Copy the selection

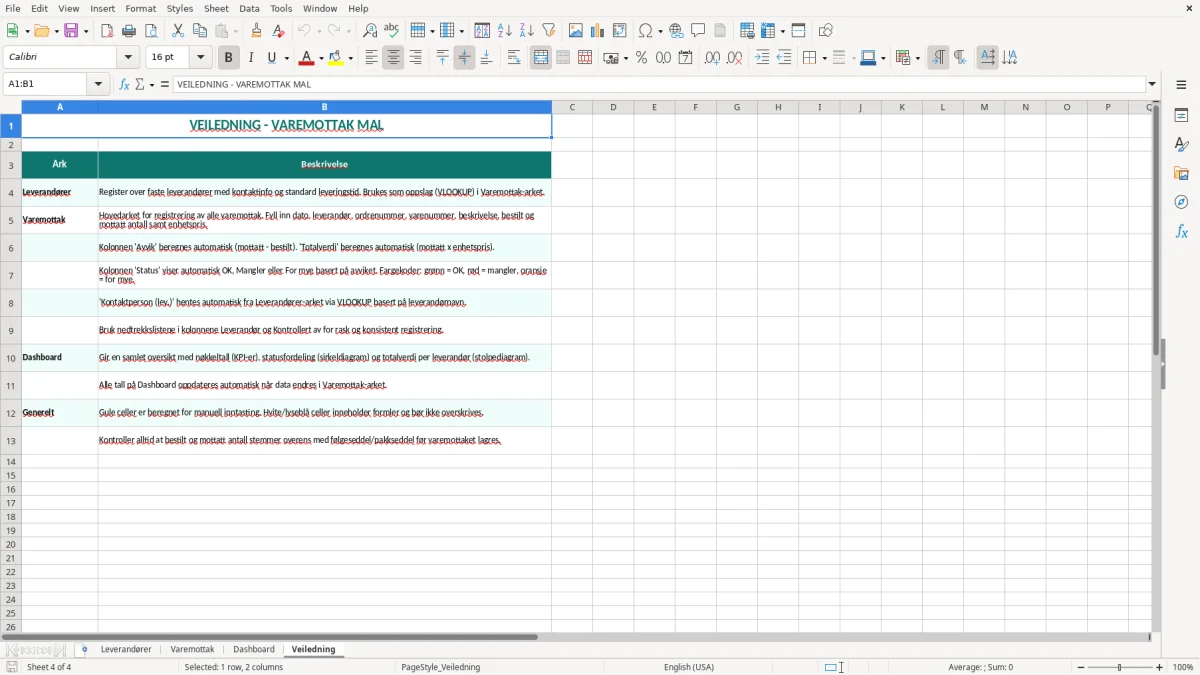pos(200,31)
